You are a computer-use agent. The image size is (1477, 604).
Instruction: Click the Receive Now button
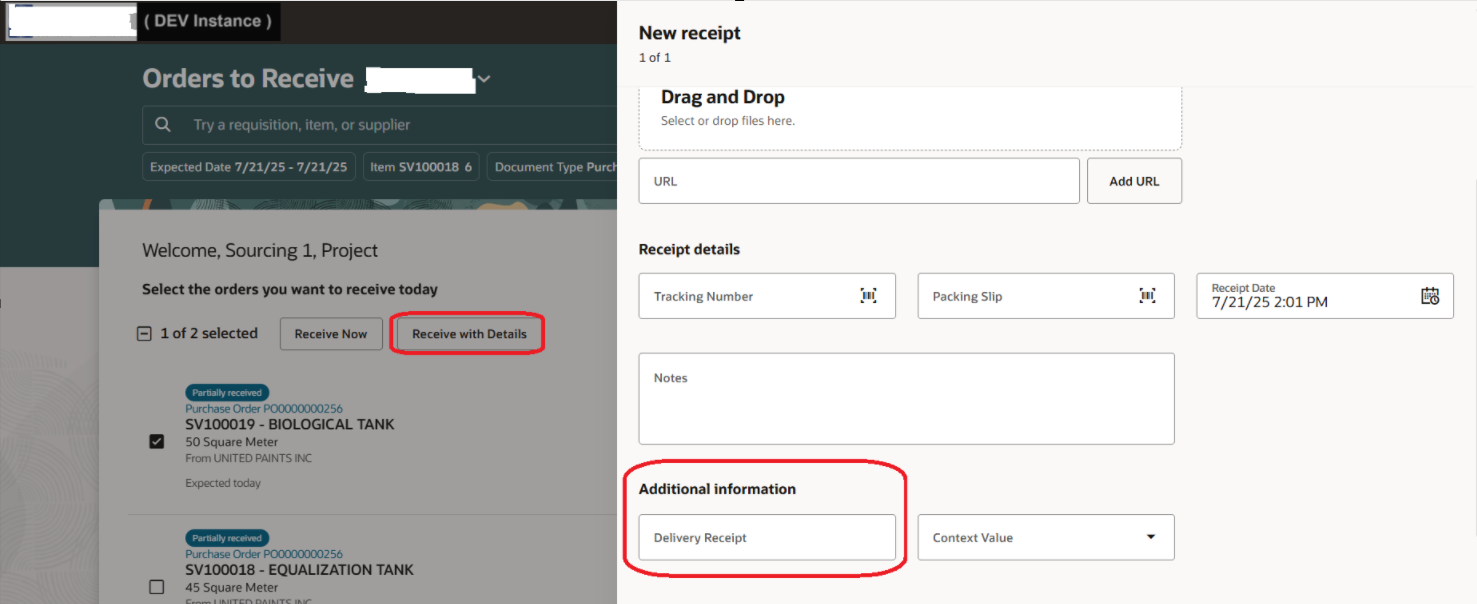[x=331, y=334]
